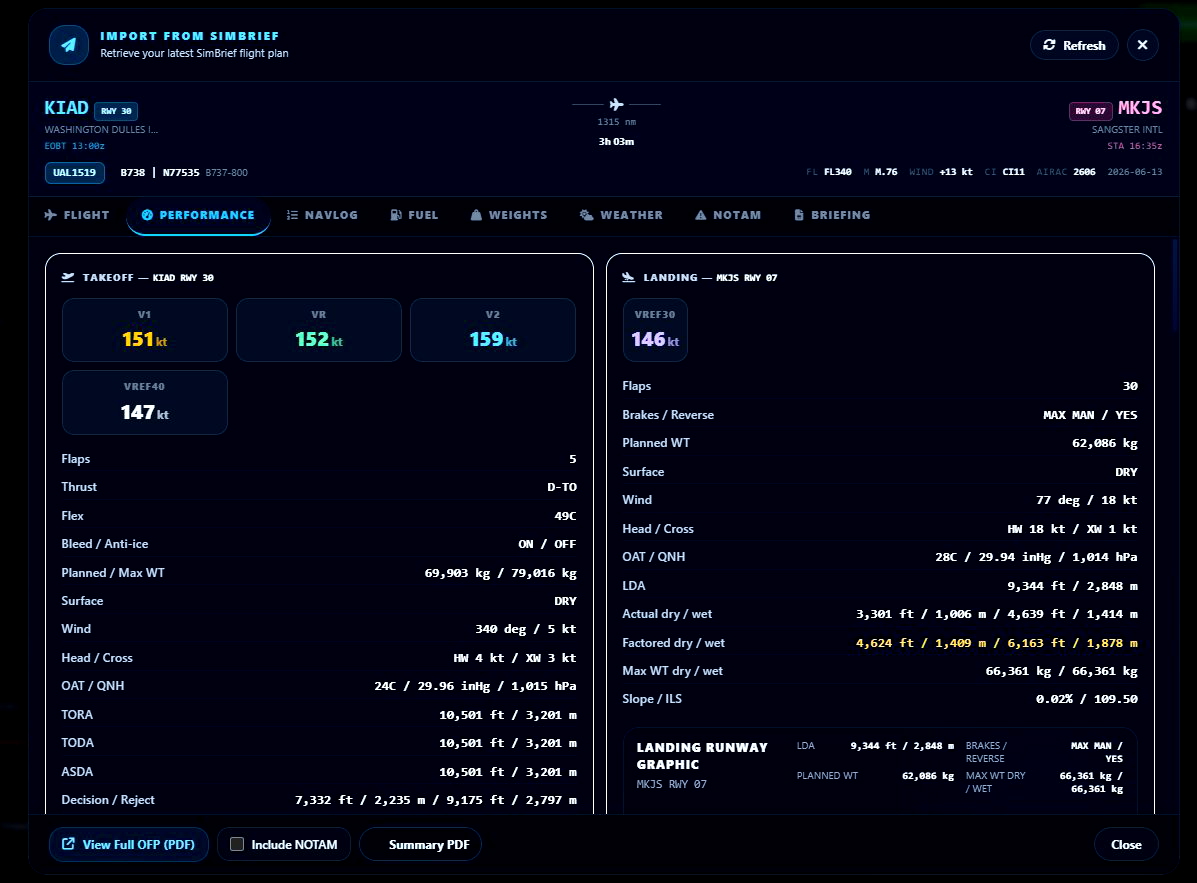Click the AIRAC 2606 value
Viewport: 1197px width, 883px height.
point(1084,172)
